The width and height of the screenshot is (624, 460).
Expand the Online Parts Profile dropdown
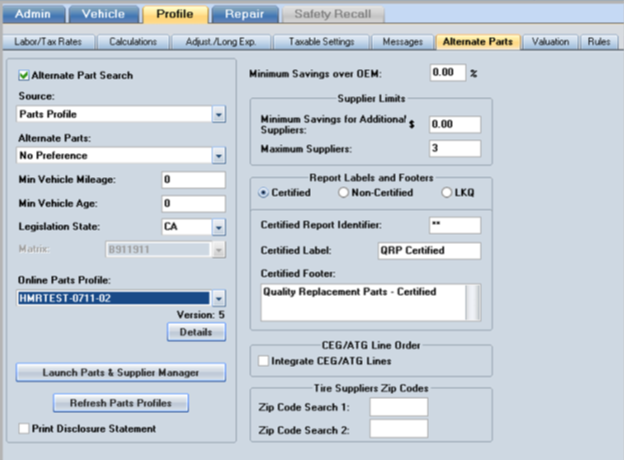218,298
